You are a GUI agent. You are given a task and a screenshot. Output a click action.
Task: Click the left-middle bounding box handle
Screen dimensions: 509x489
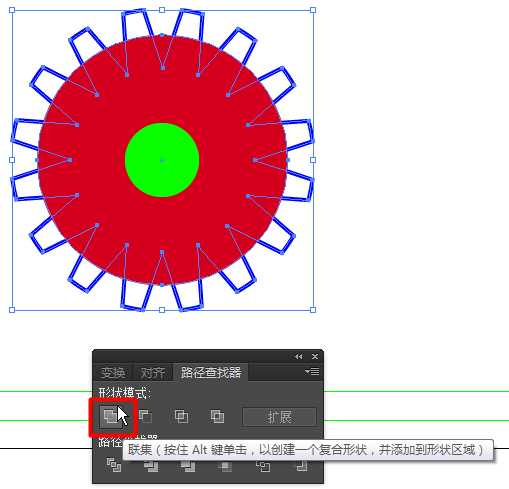click(12, 160)
